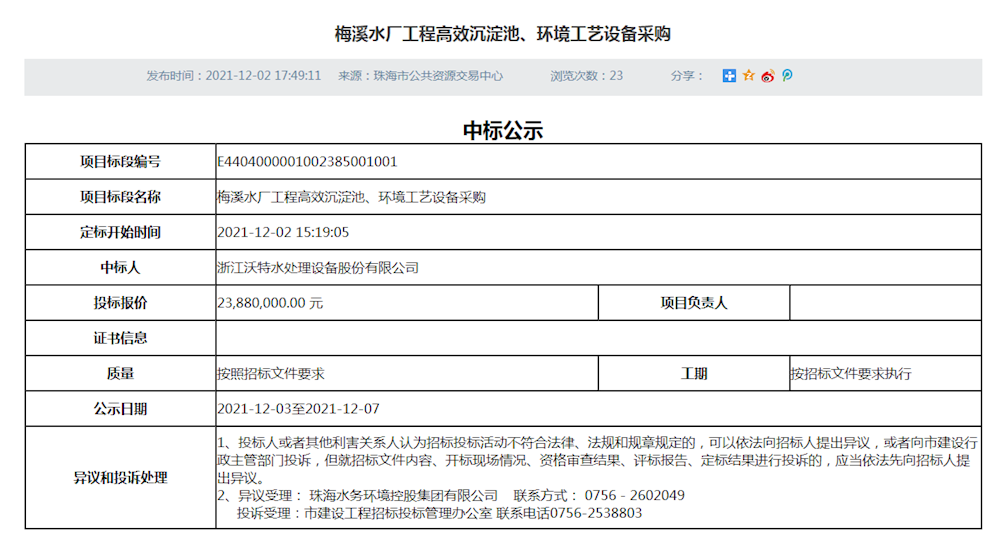Click the 质量 value 按照招标文件要求

pos(271,374)
